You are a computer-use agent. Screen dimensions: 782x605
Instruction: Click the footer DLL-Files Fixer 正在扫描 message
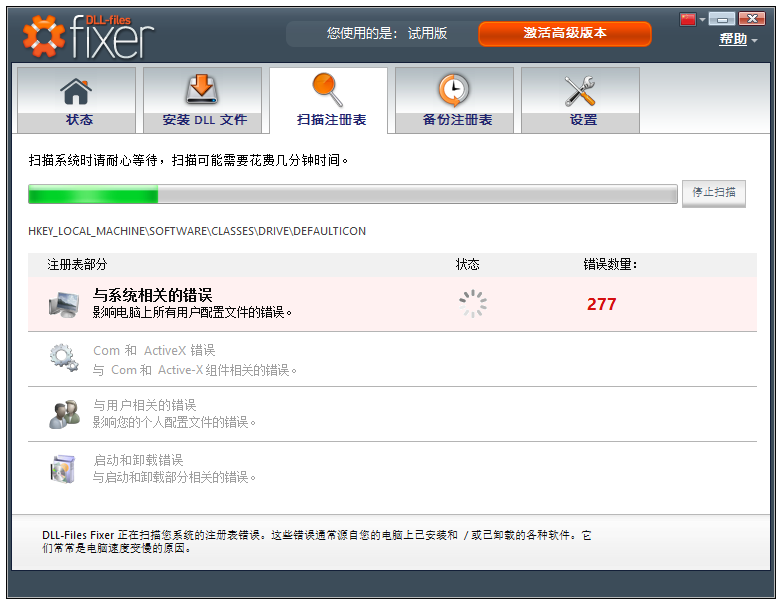pos(317,542)
